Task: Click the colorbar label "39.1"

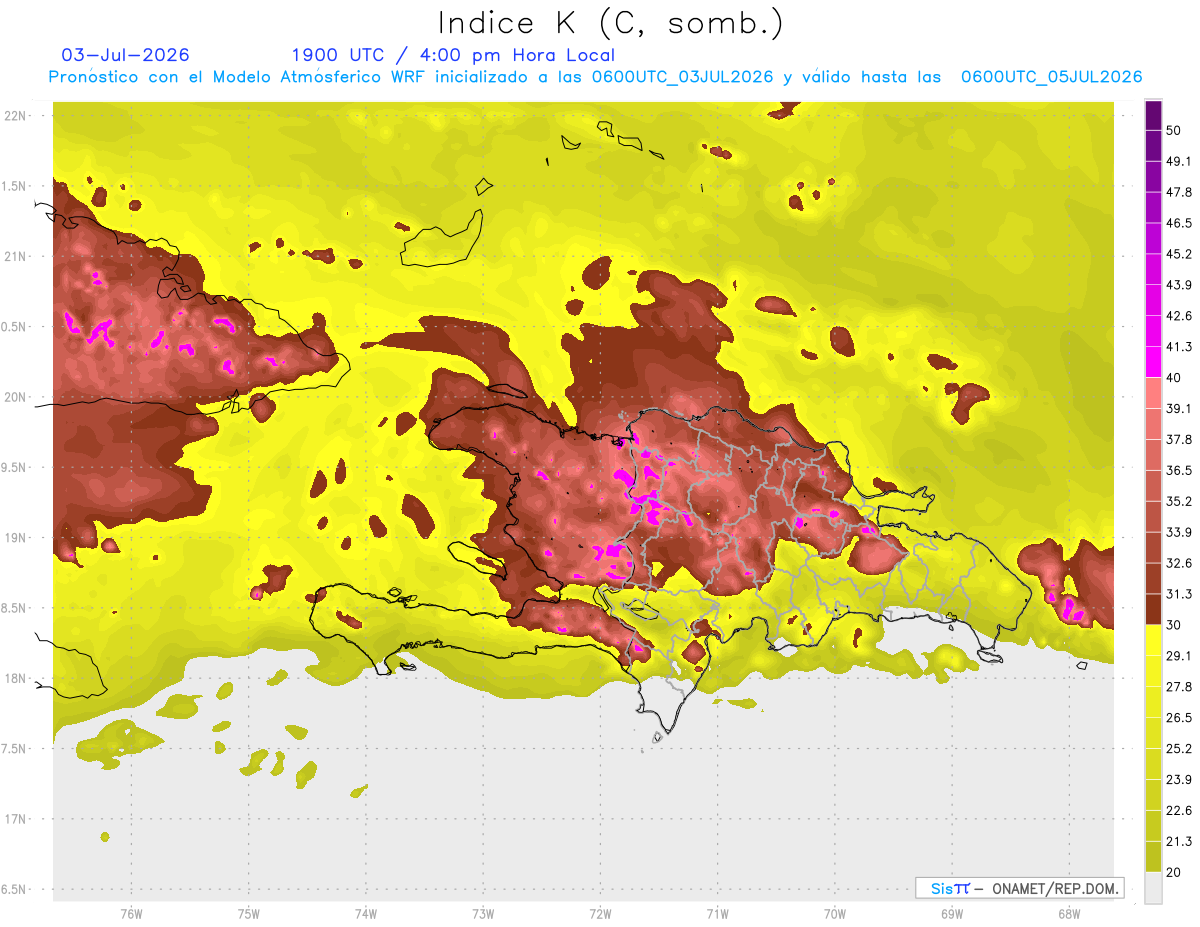Action: [1178, 408]
